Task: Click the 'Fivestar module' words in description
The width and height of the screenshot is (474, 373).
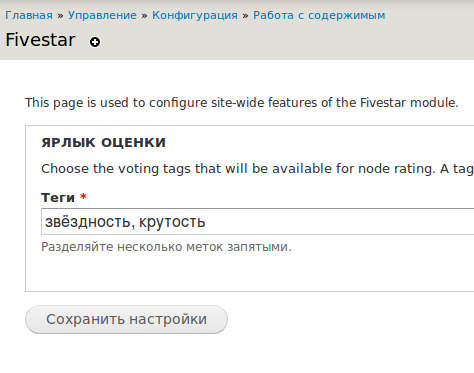Action: [409, 103]
